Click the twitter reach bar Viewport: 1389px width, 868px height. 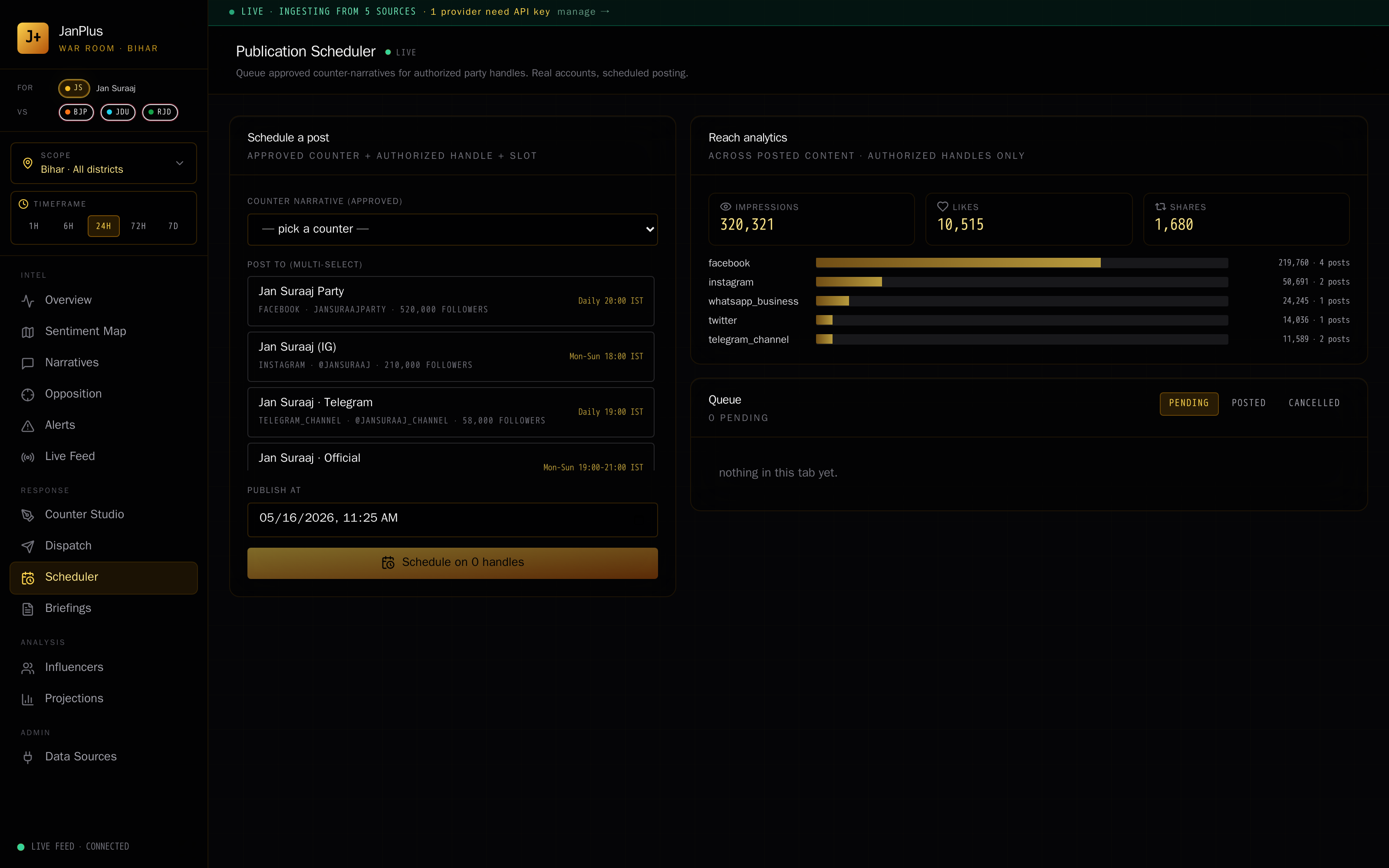[1022, 320]
